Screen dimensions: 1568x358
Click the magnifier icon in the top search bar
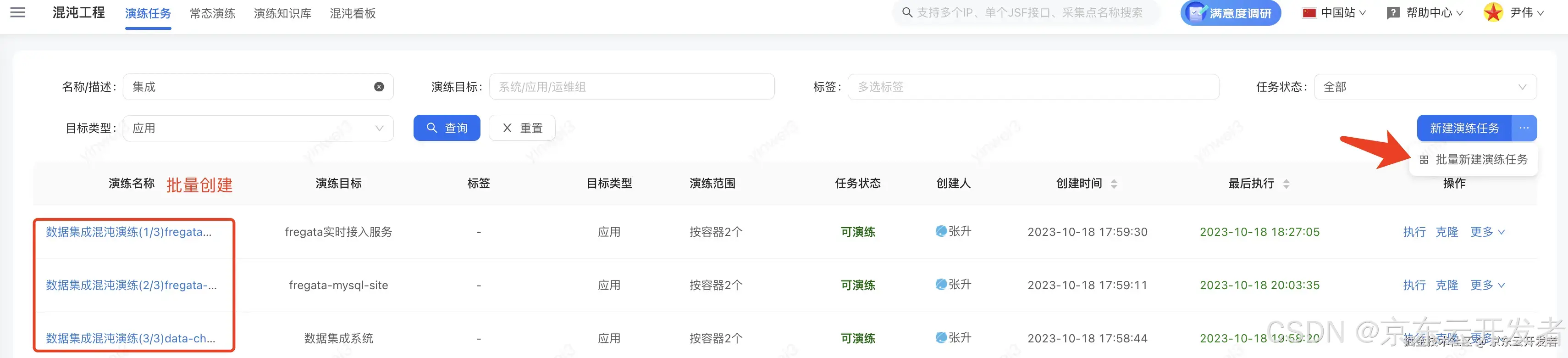907,11
